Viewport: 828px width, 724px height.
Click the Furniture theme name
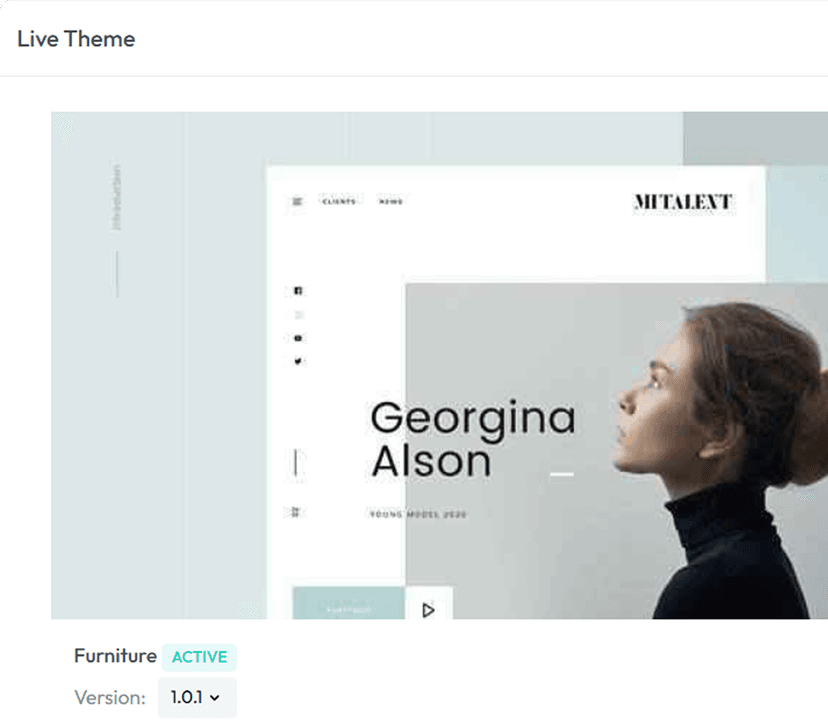(113, 657)
